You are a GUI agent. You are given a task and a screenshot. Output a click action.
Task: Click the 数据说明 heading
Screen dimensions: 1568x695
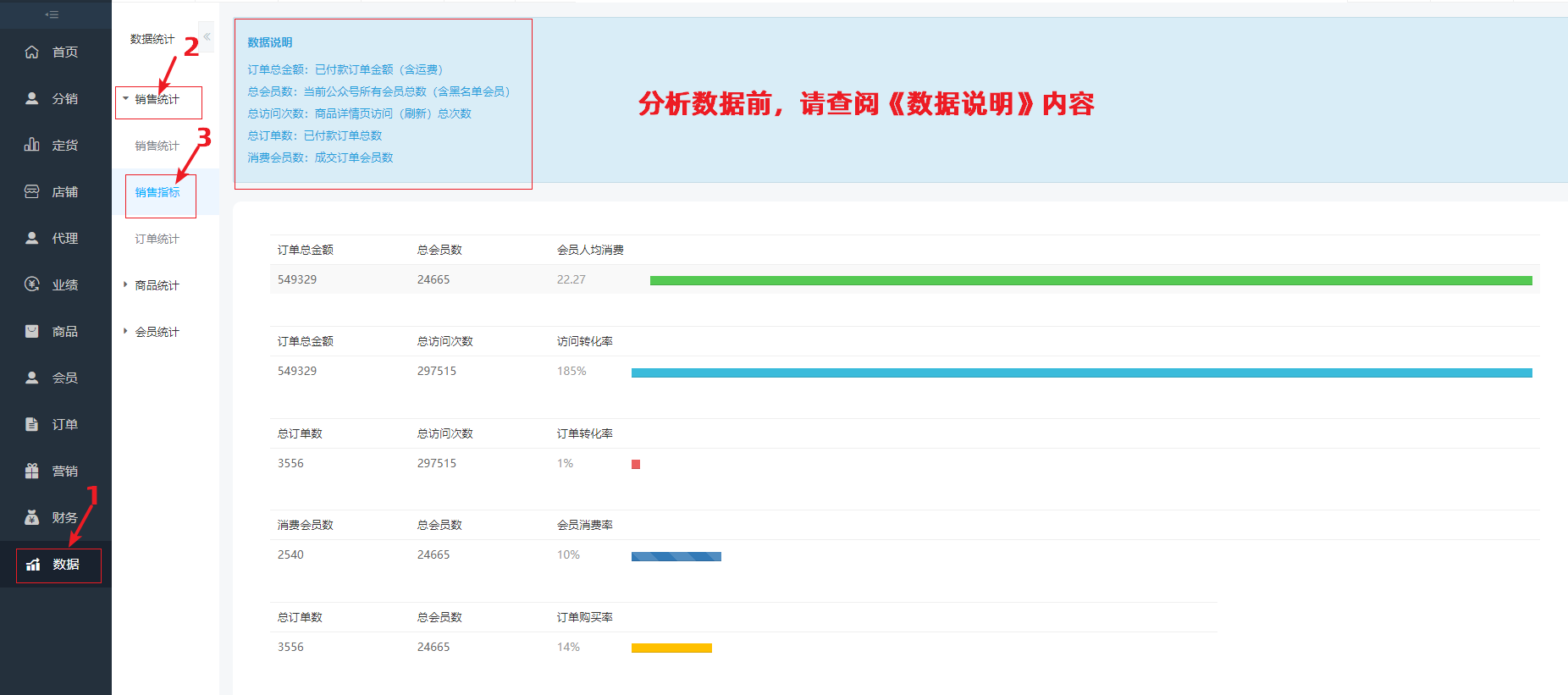pos(270,42)
